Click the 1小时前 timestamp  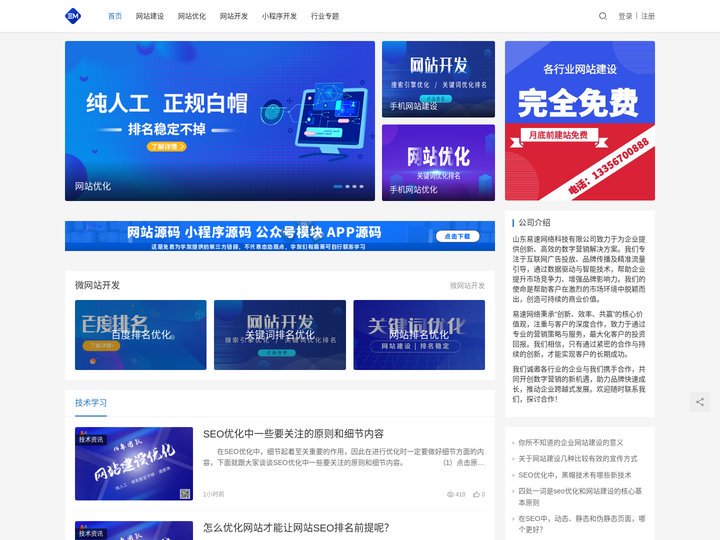click(214, 495)
